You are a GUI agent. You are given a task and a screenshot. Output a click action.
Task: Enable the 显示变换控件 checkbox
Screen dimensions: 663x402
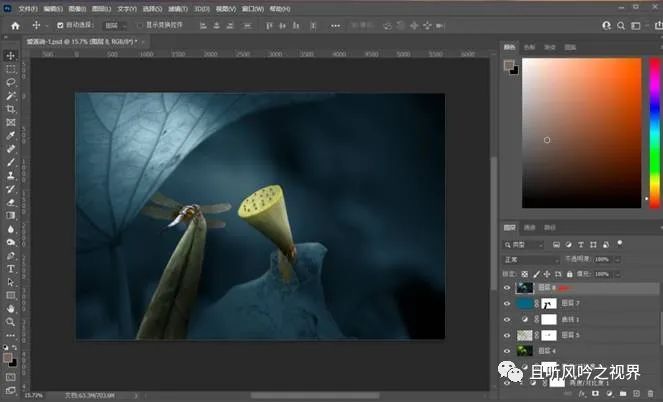point(139,25)
